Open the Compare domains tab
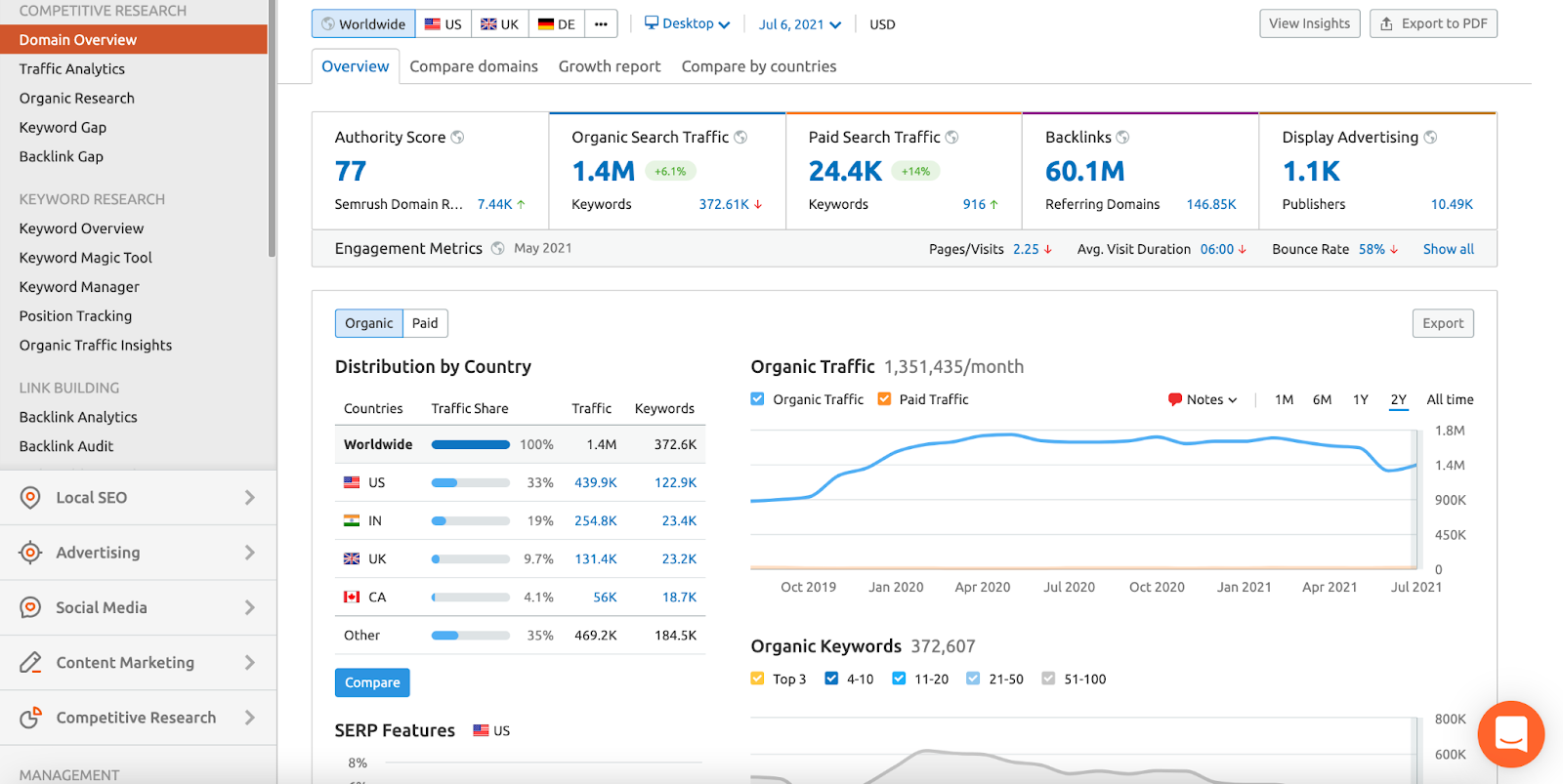Screen dimensions: 1563x784 tap(474, 66)
